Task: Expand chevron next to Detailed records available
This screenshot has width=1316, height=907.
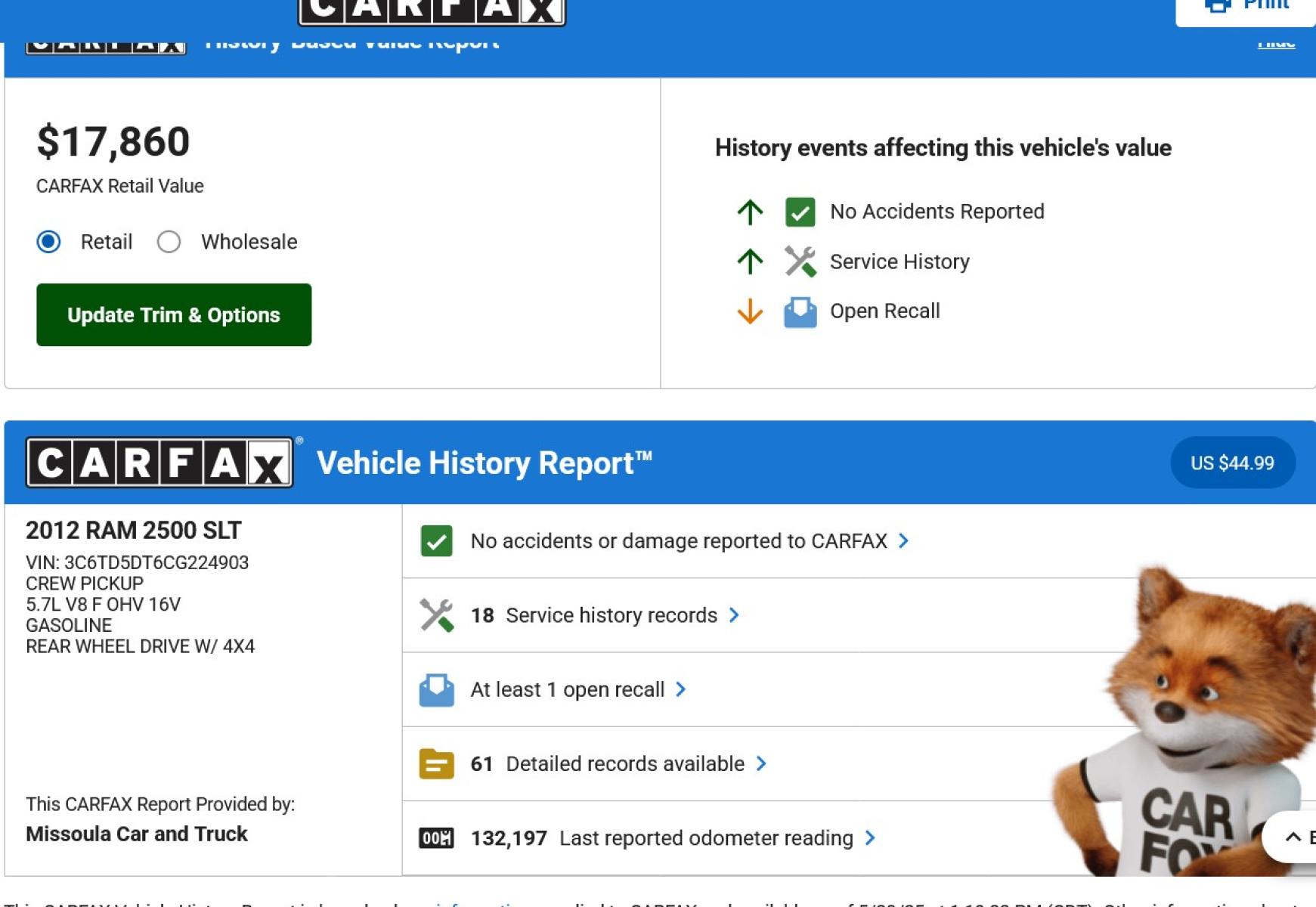Action: tap(761, 763)
